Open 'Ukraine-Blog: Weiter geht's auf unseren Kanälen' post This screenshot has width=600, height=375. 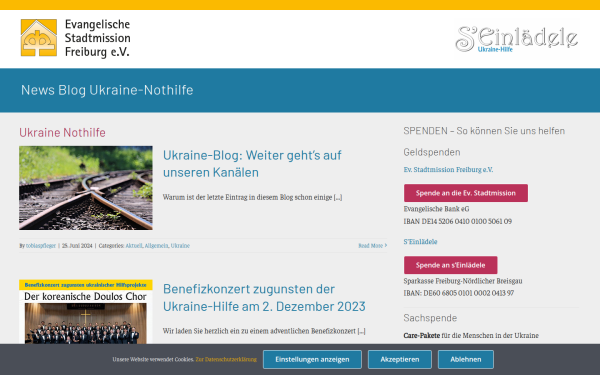(x=252, y=164)
